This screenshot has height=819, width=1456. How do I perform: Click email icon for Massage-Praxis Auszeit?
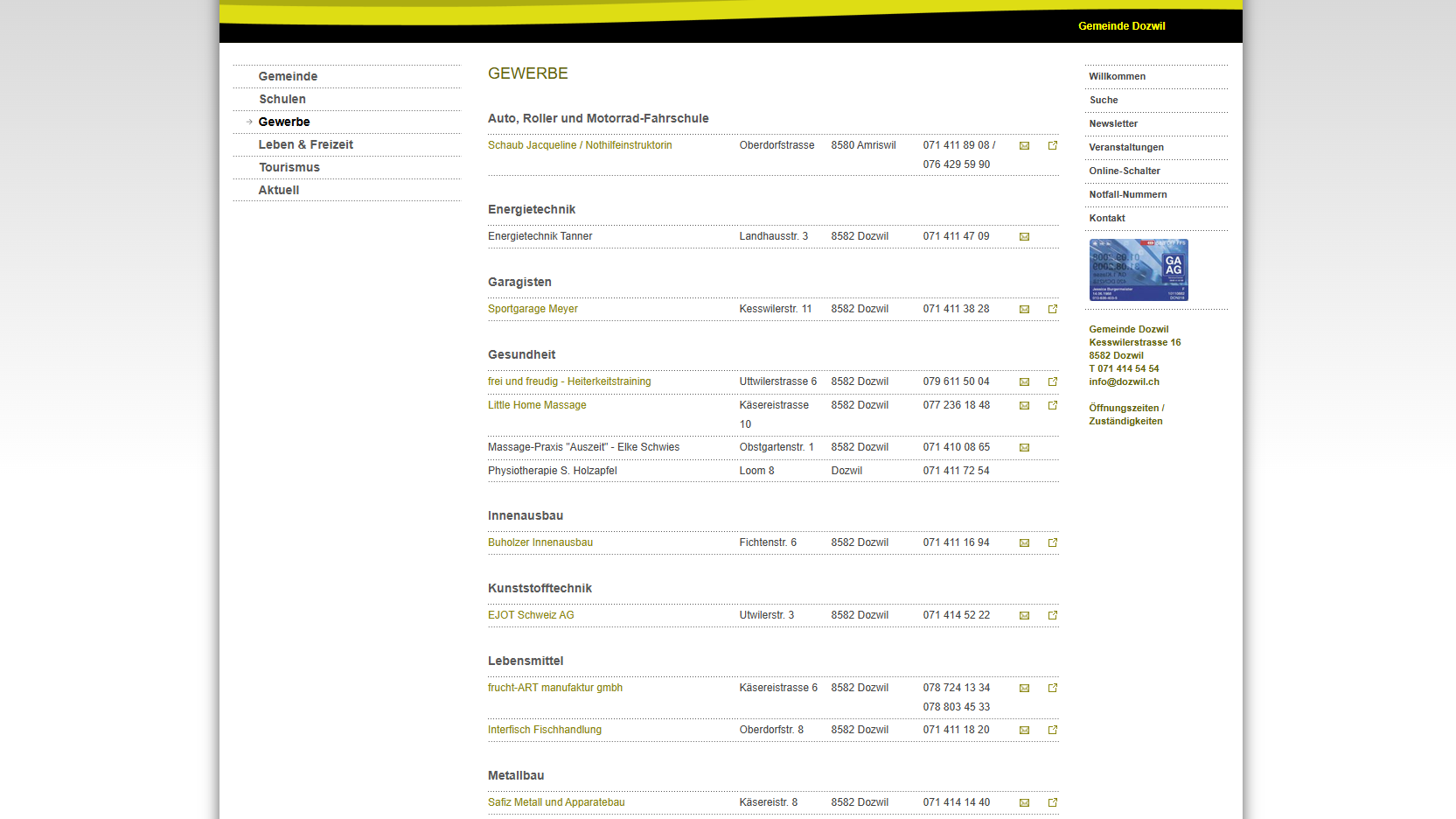tap(1024, 448)
